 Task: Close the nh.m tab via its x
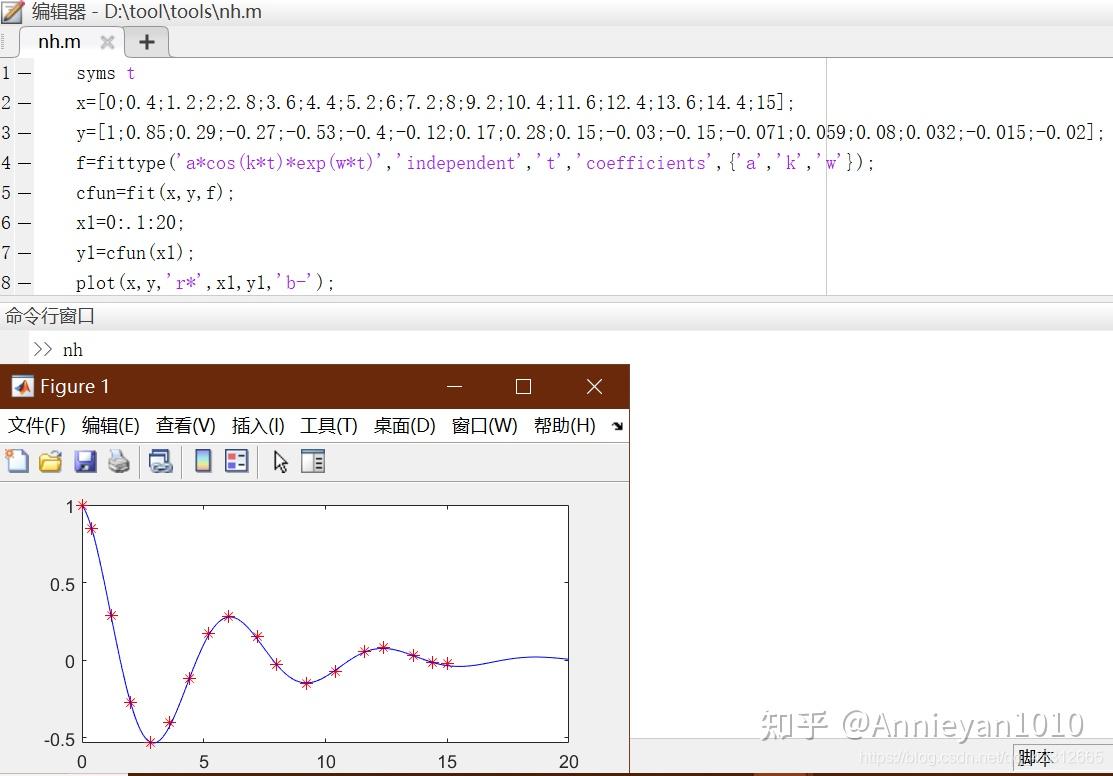(106, 42)
